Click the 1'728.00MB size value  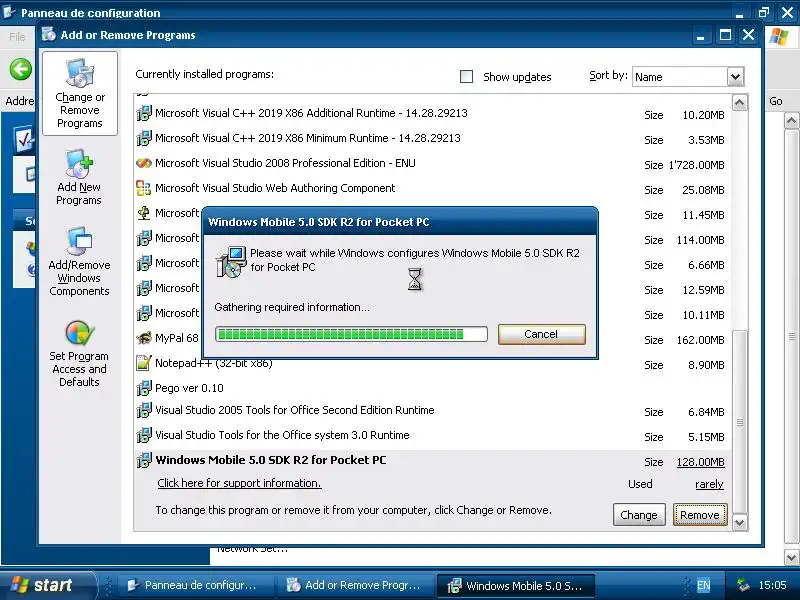point(696,165)
